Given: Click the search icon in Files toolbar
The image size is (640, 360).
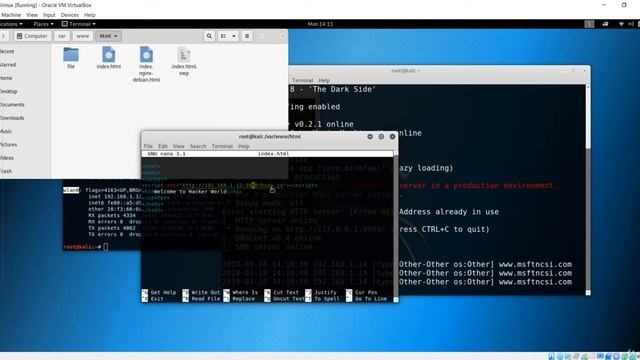Looking at the screenshot, I should coord(209,36).
